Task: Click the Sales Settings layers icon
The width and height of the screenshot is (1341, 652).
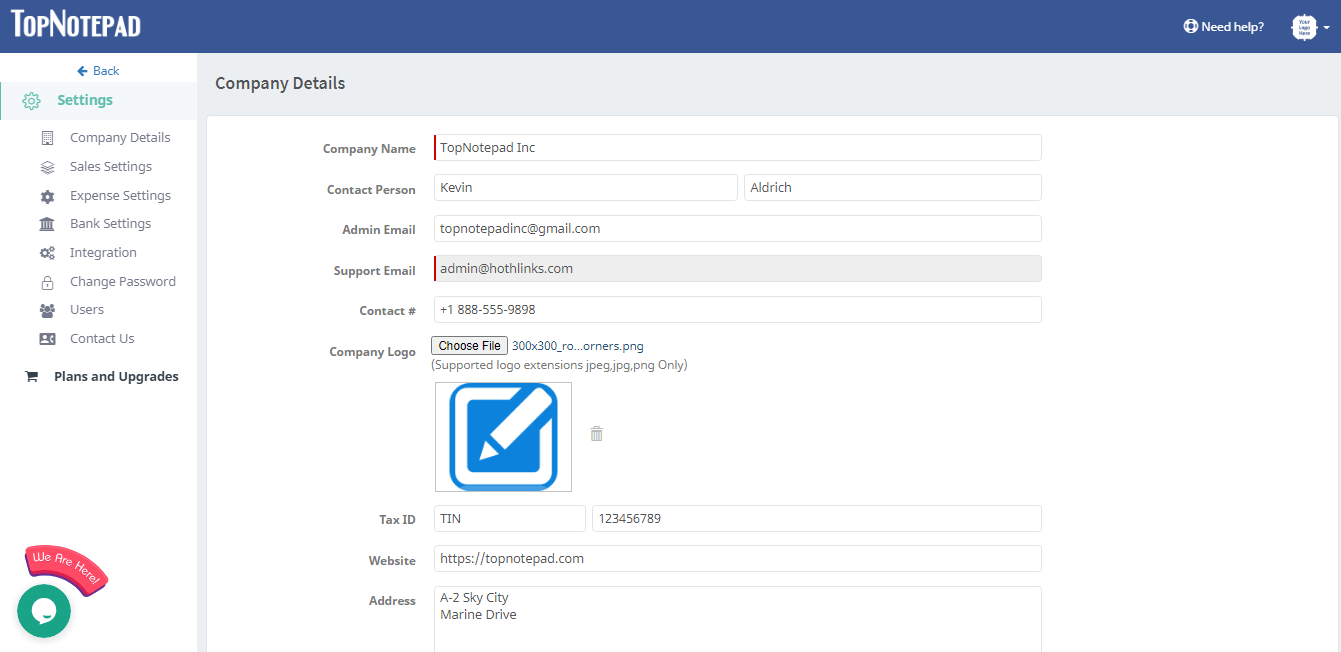Action: click(x=47, y=167)
